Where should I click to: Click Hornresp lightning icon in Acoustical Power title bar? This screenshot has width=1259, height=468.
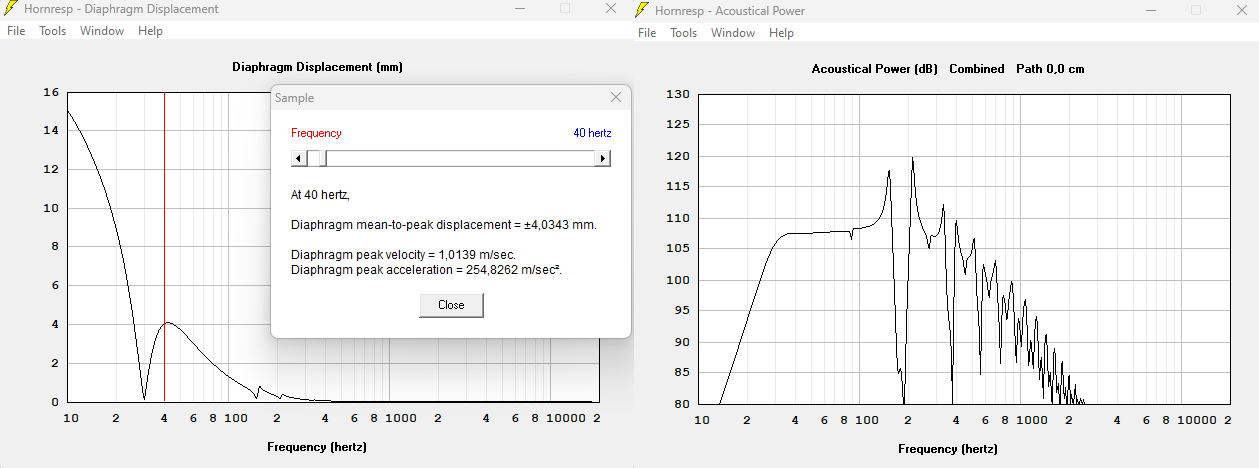coord(642,10)
